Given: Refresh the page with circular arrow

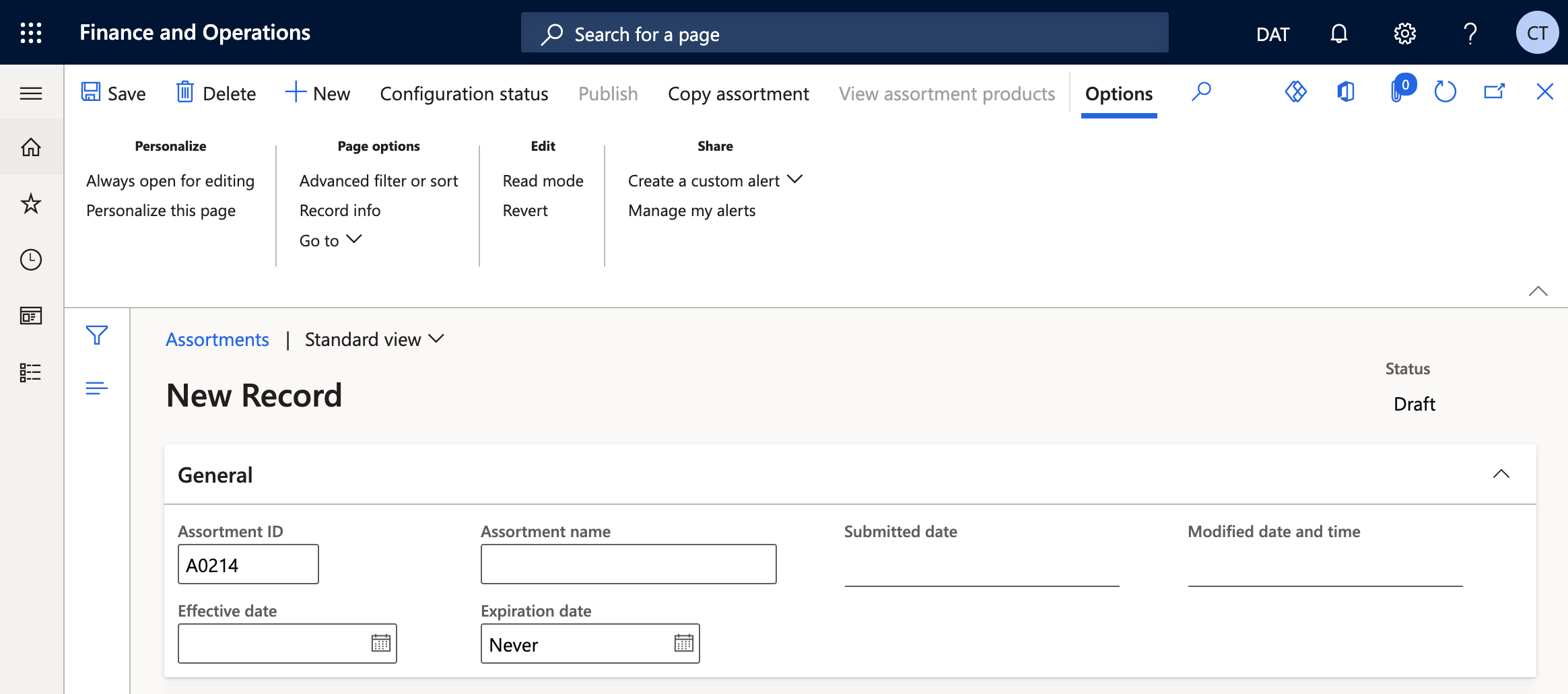Looking at the screenshot, I should tap(1445, 92).
